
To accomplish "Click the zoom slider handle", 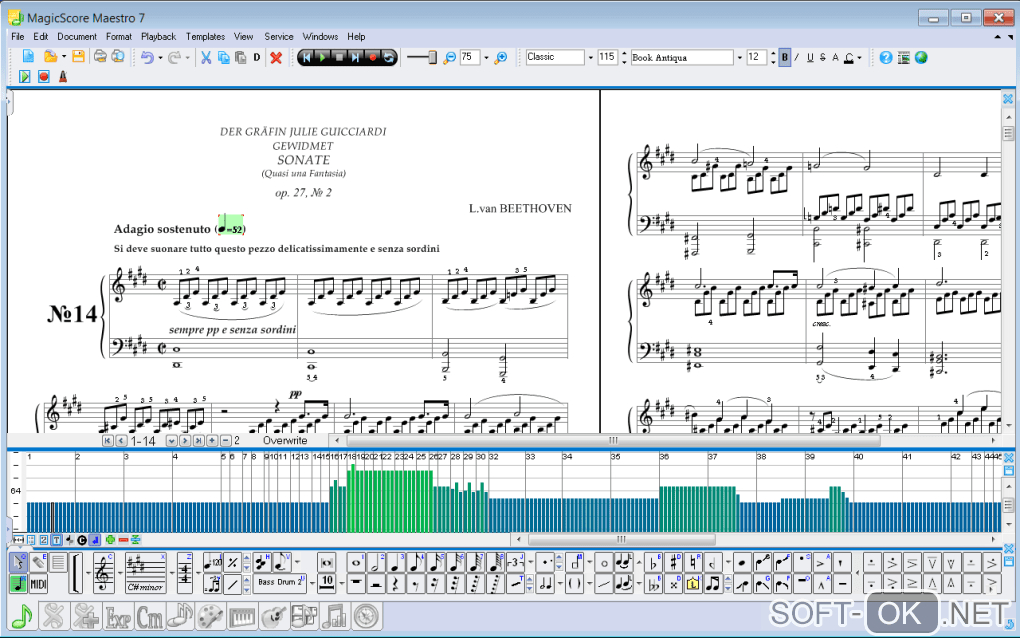I will pos(431,58).
